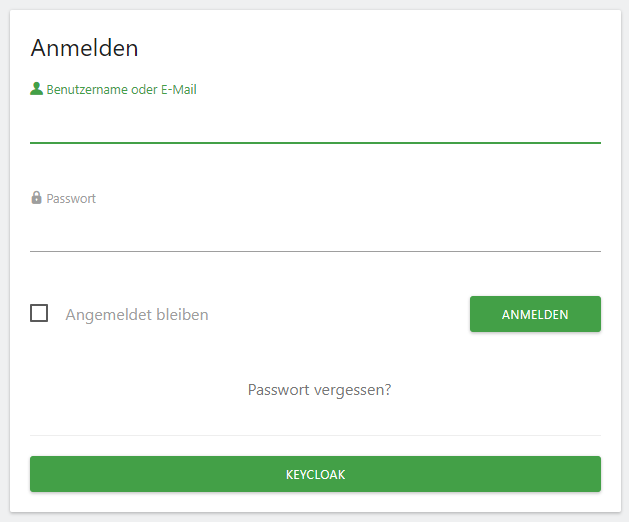Submit with the ANMELDEN button
The width and height of the screenshot is (629, 522).
point(535,314)
